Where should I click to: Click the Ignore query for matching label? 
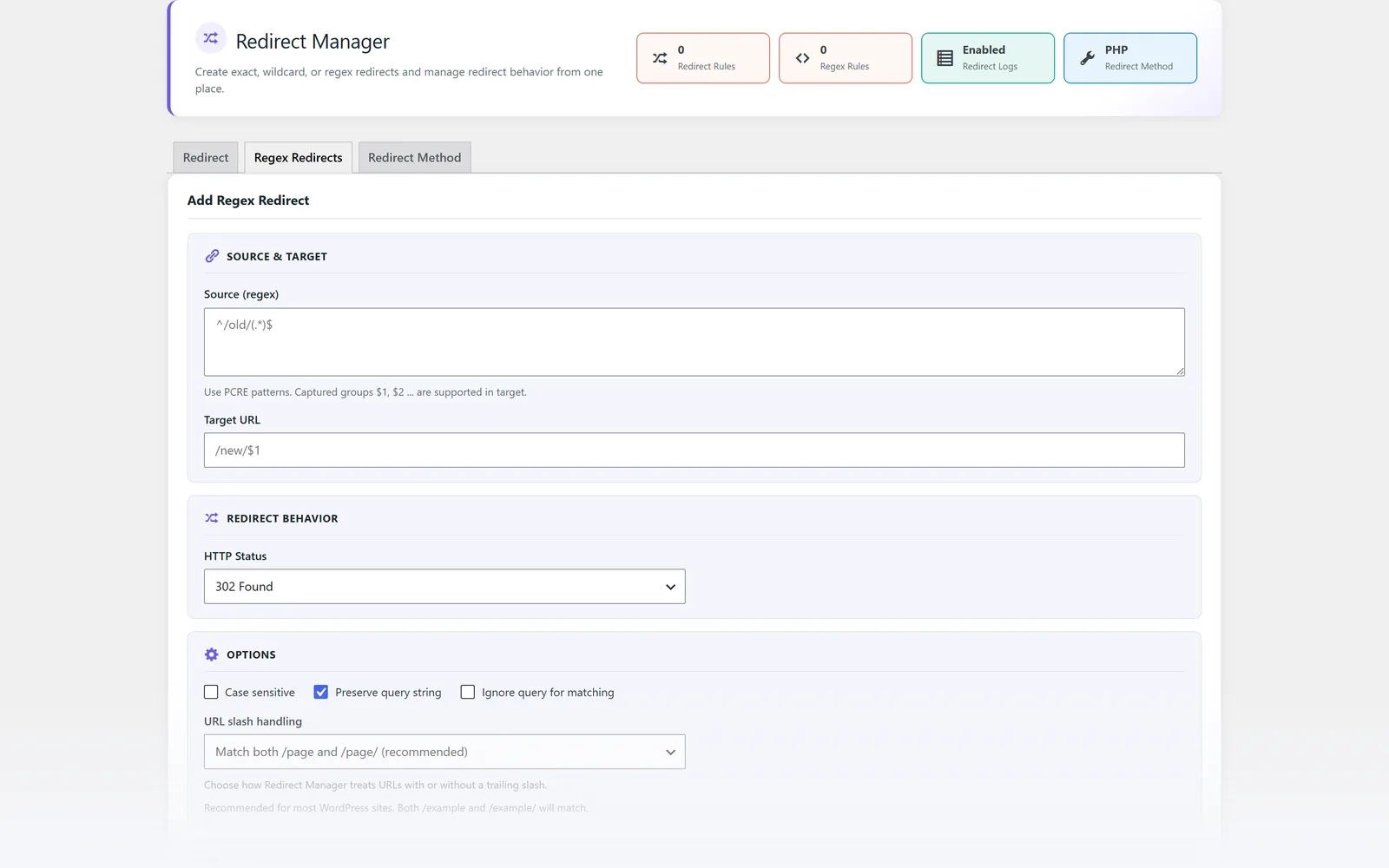click(x=548, y=693)
